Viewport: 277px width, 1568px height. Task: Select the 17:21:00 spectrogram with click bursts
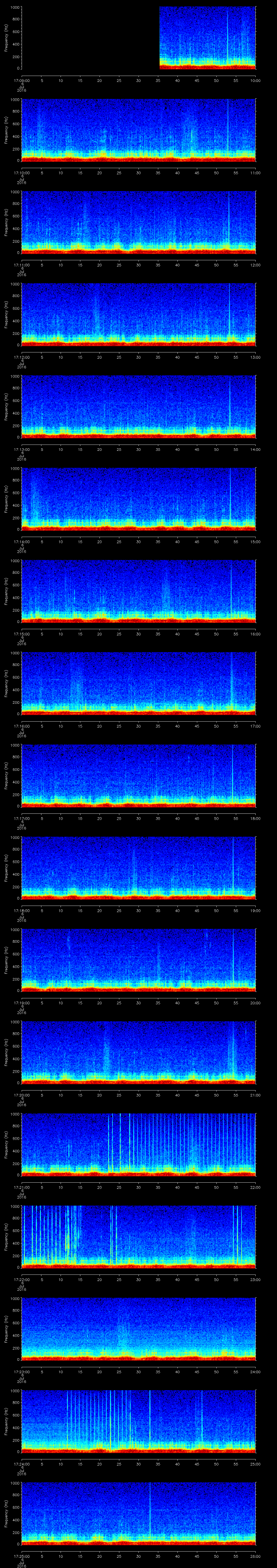[x=139, y=1143]
